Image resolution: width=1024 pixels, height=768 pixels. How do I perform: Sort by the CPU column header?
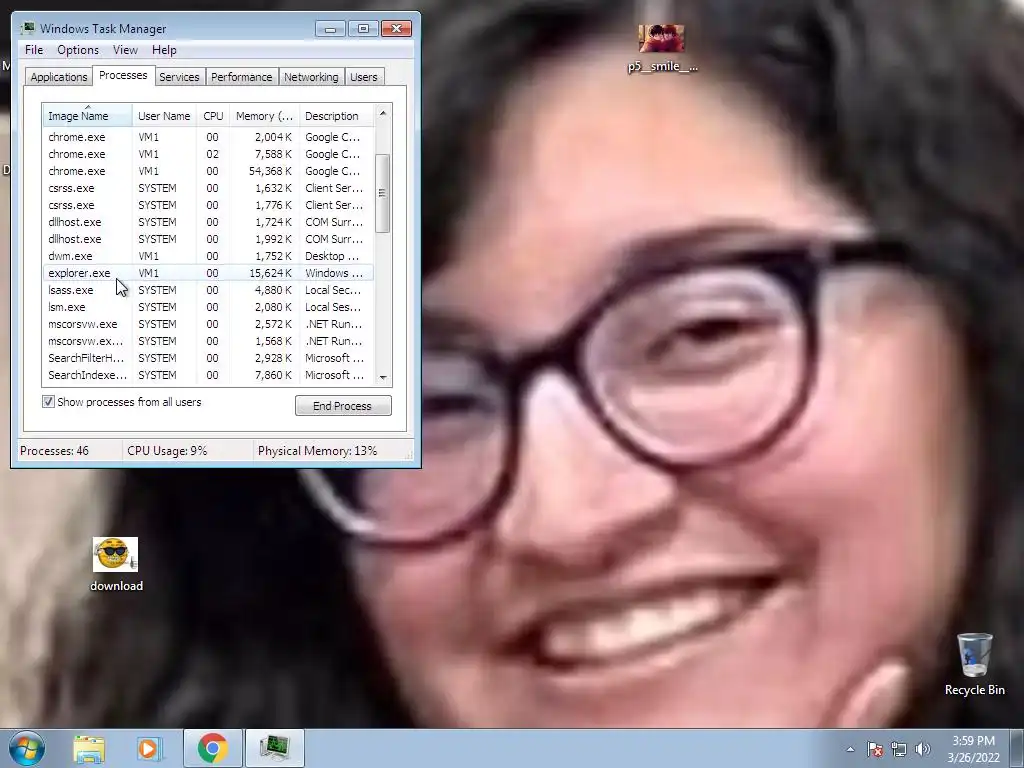(213, 116)
